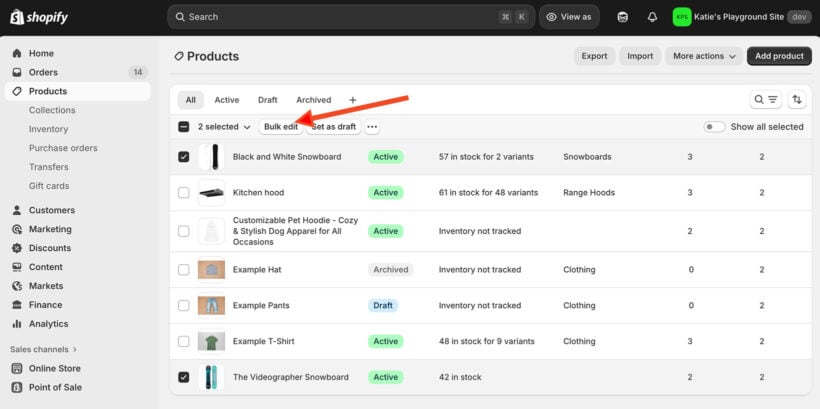The image size is (820, 409).
Task: Open the 2 selected dropdown
Action: point(224,127)
